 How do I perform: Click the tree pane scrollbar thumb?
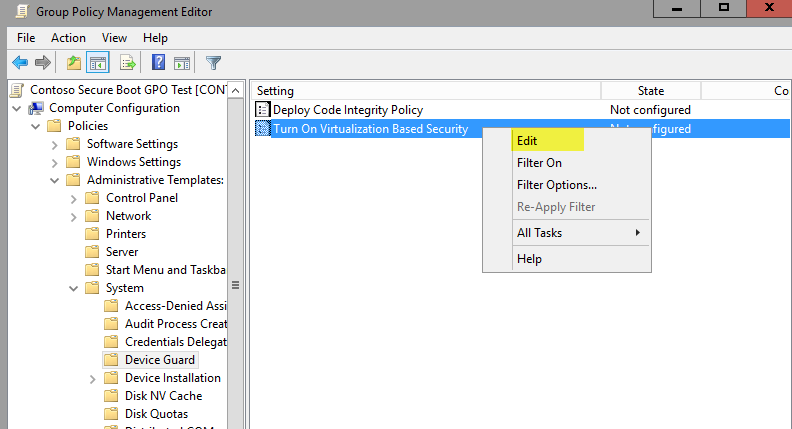coord(235,285)
